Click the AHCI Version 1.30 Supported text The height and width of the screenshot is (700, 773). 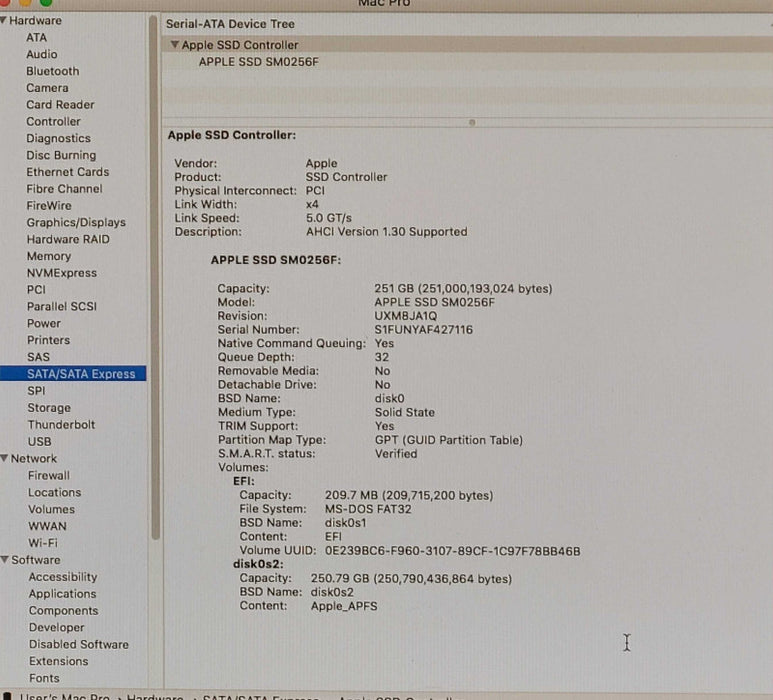pos(386,231)
